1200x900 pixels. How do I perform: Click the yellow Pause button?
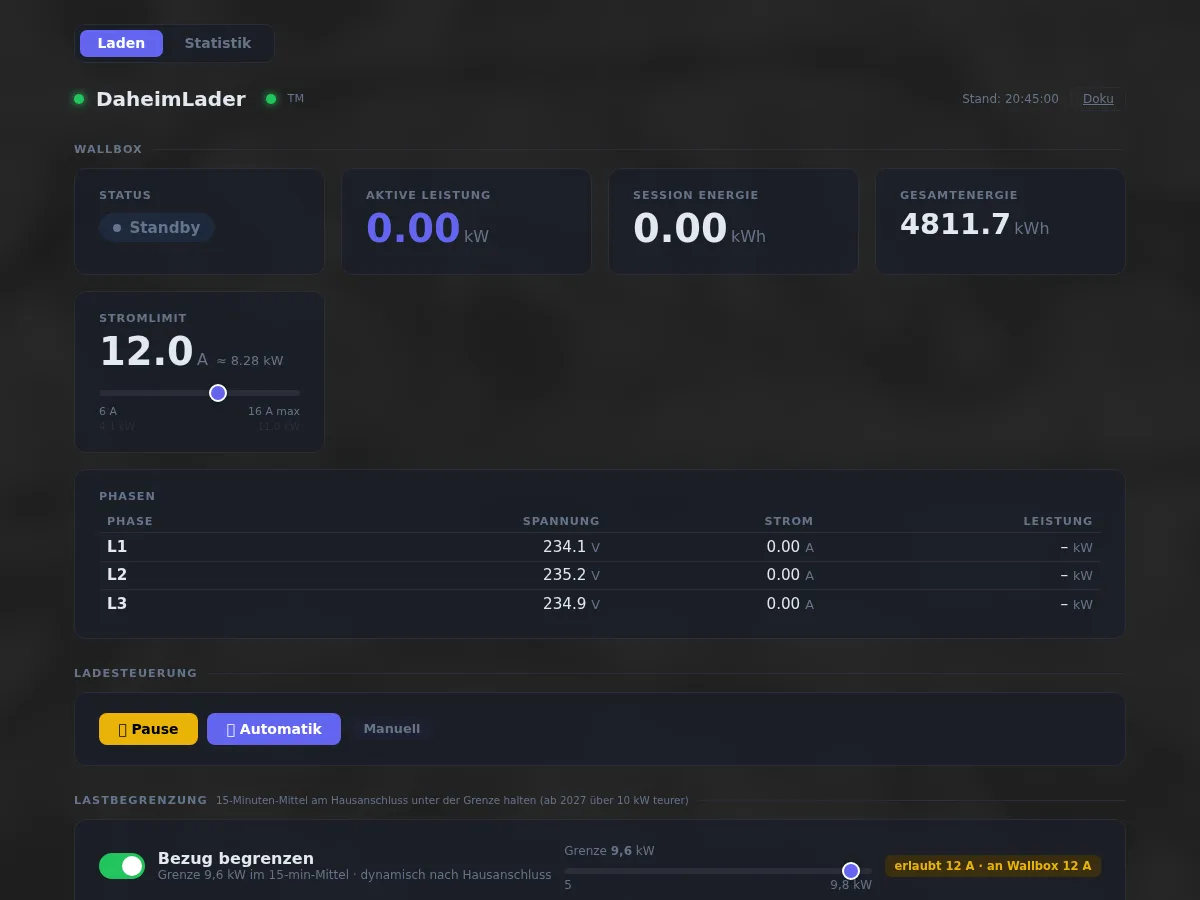[148, 729]
